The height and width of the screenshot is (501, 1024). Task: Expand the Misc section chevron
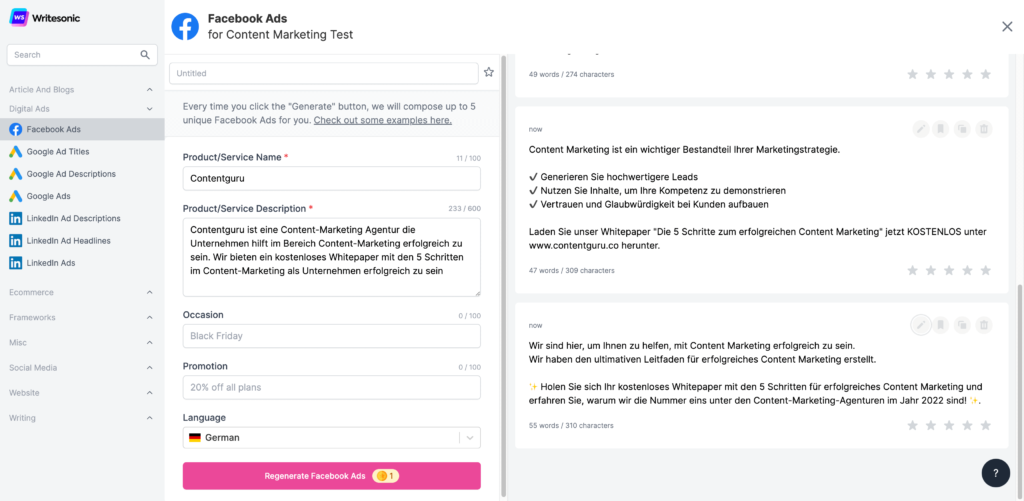click(150, 343)
